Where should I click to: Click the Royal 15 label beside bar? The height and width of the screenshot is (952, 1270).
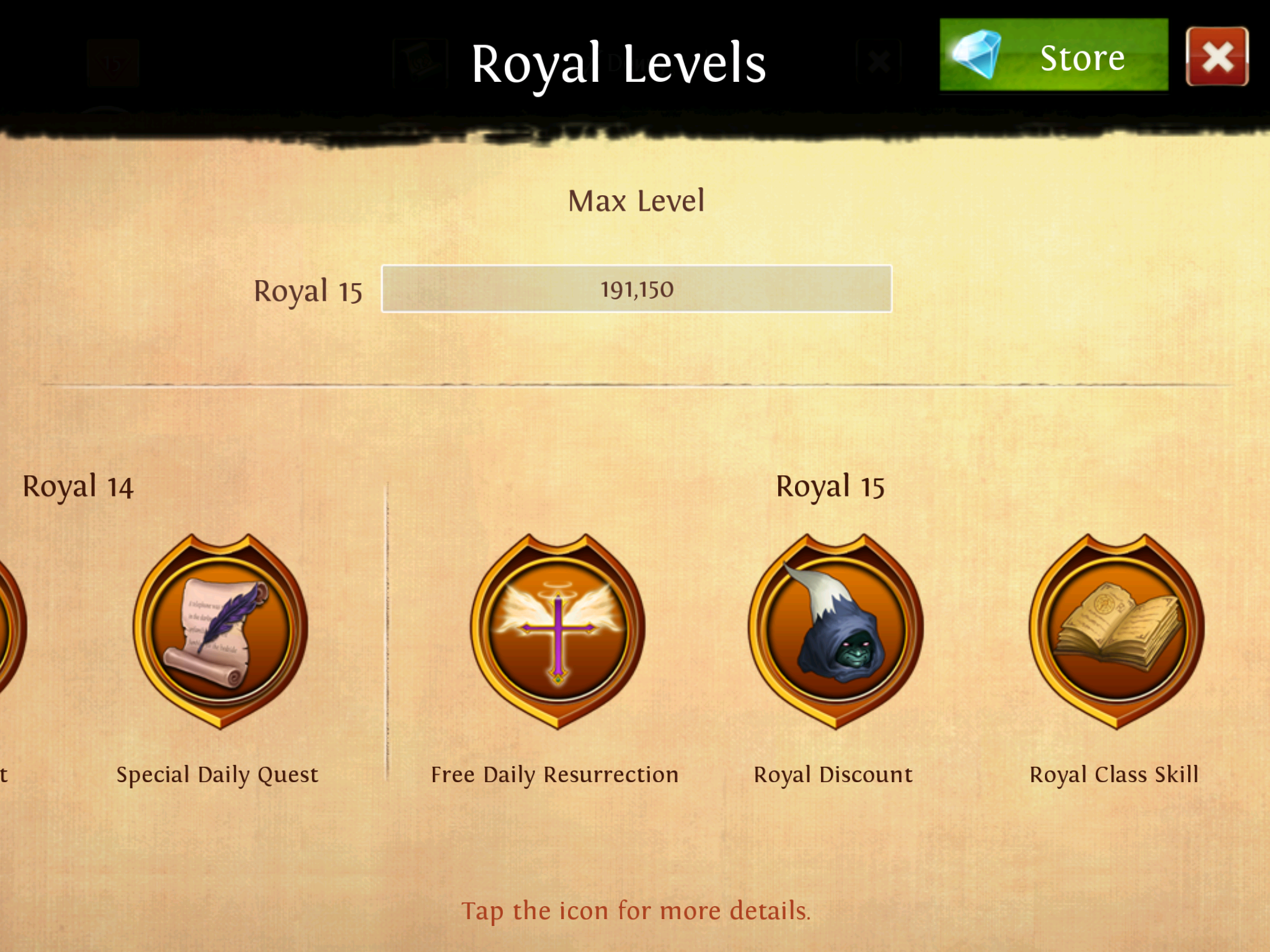(308, 291)
